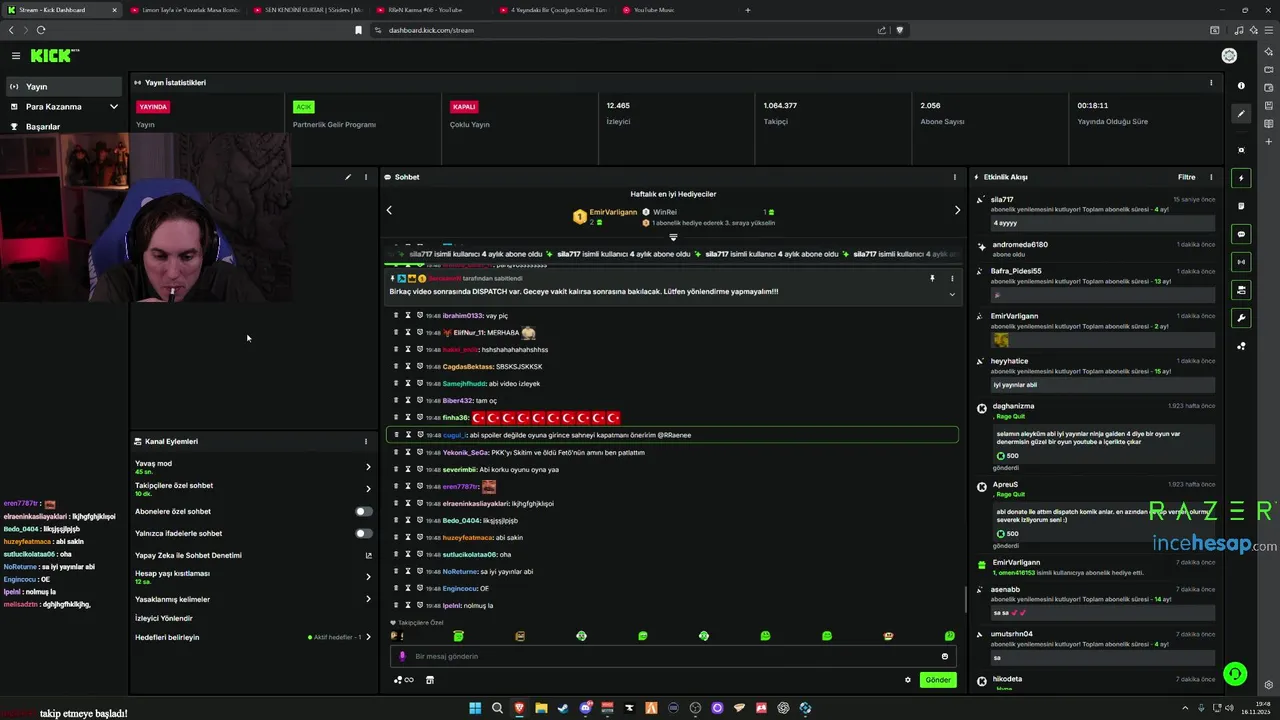Open Etkinlik Akışı three-dot menu
The image size is (1280, 720).
[1211, 177]
